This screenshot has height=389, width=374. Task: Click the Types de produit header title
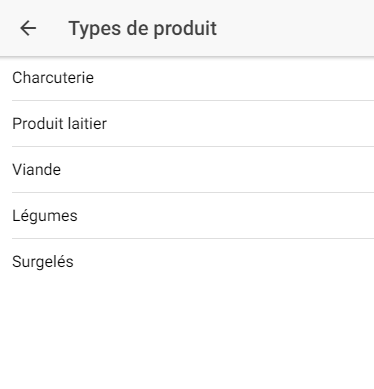point(143,28)
